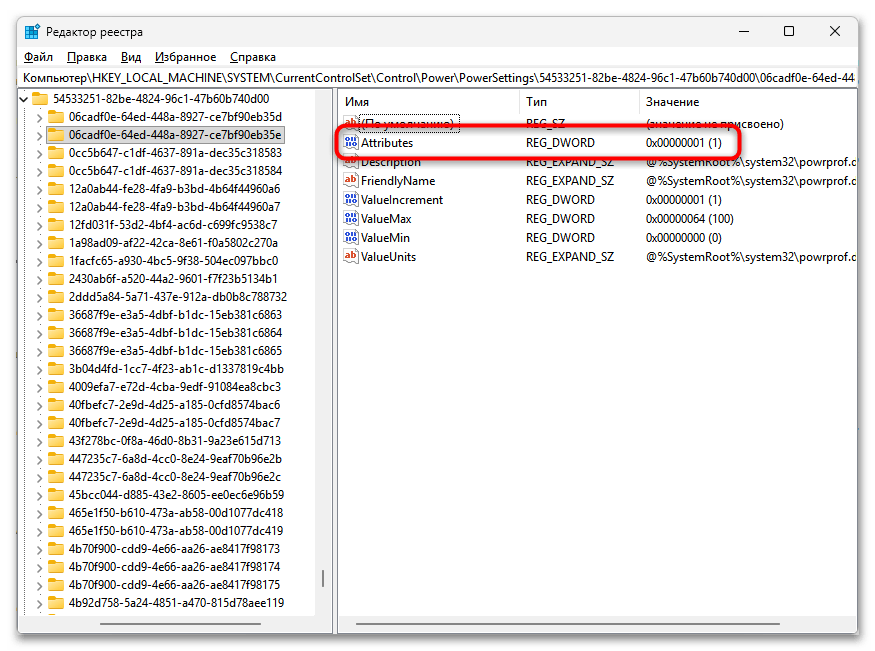This screenshot has height=651, width=875.
Task: Open the Файл menu
Action: [38, 57]
